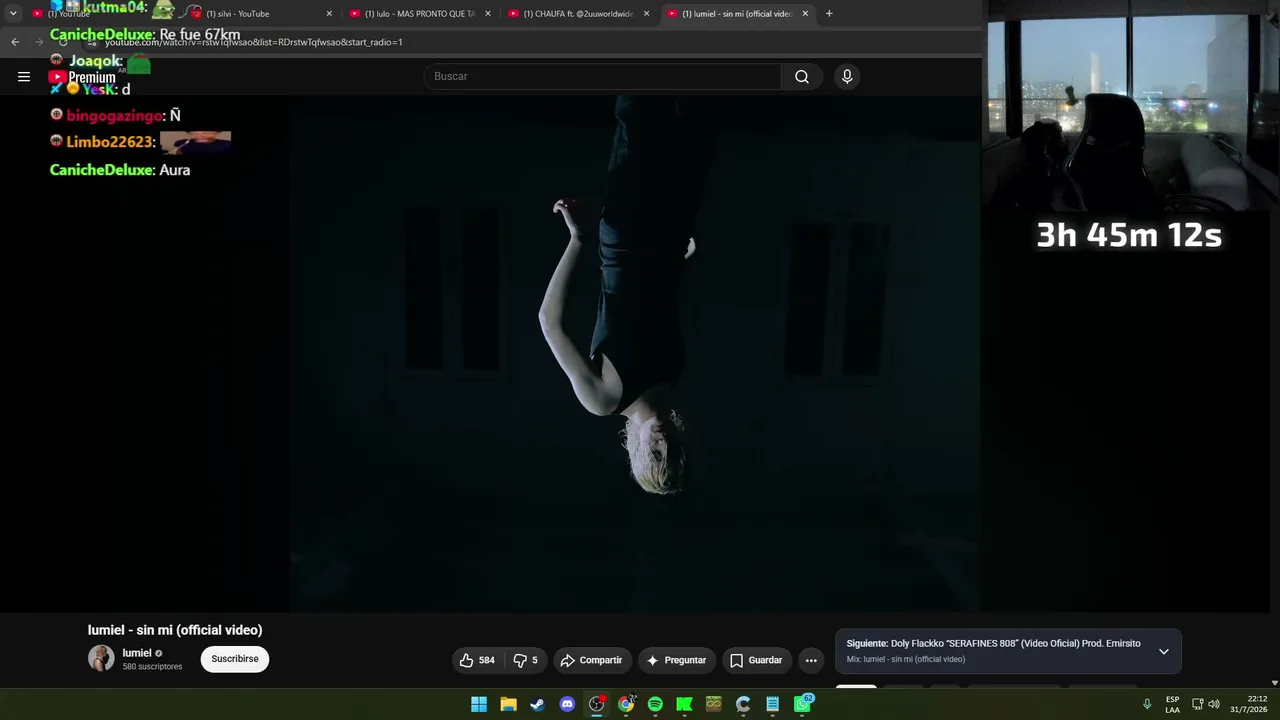Open WhatsApp from the taskbar
The image size is (1280, 720).
tap(803, 704)
